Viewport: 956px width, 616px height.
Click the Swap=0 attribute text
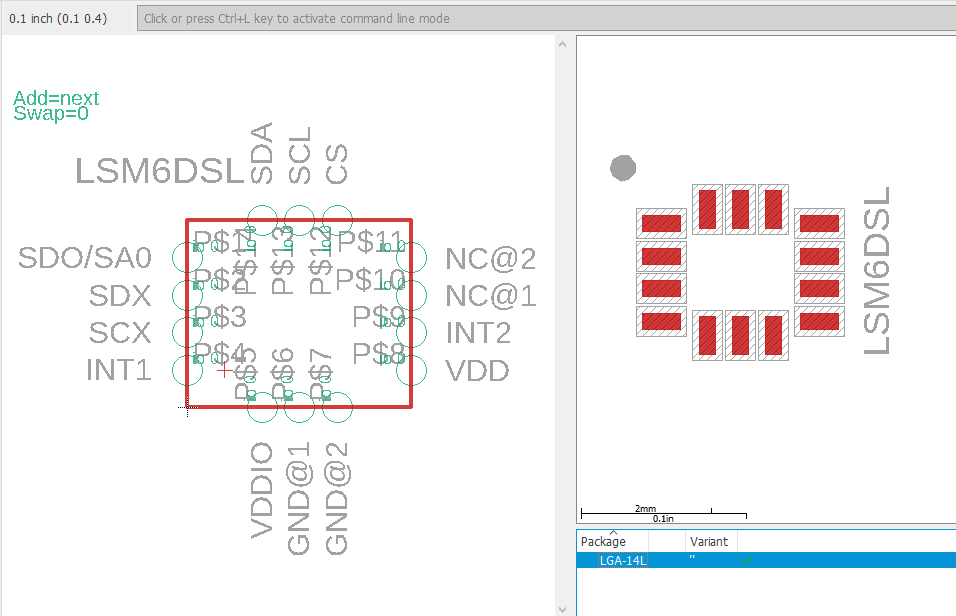click(x=51, y=113)
